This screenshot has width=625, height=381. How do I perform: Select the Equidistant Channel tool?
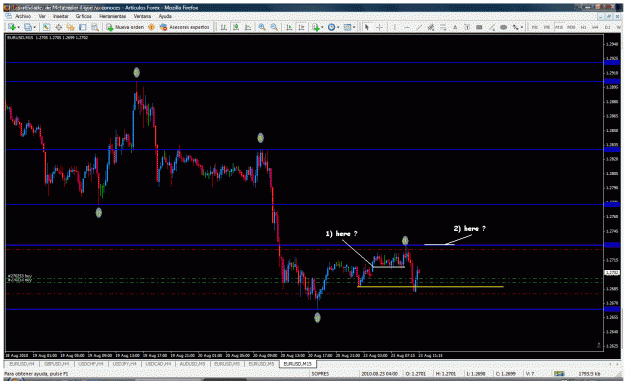(431, 27)
